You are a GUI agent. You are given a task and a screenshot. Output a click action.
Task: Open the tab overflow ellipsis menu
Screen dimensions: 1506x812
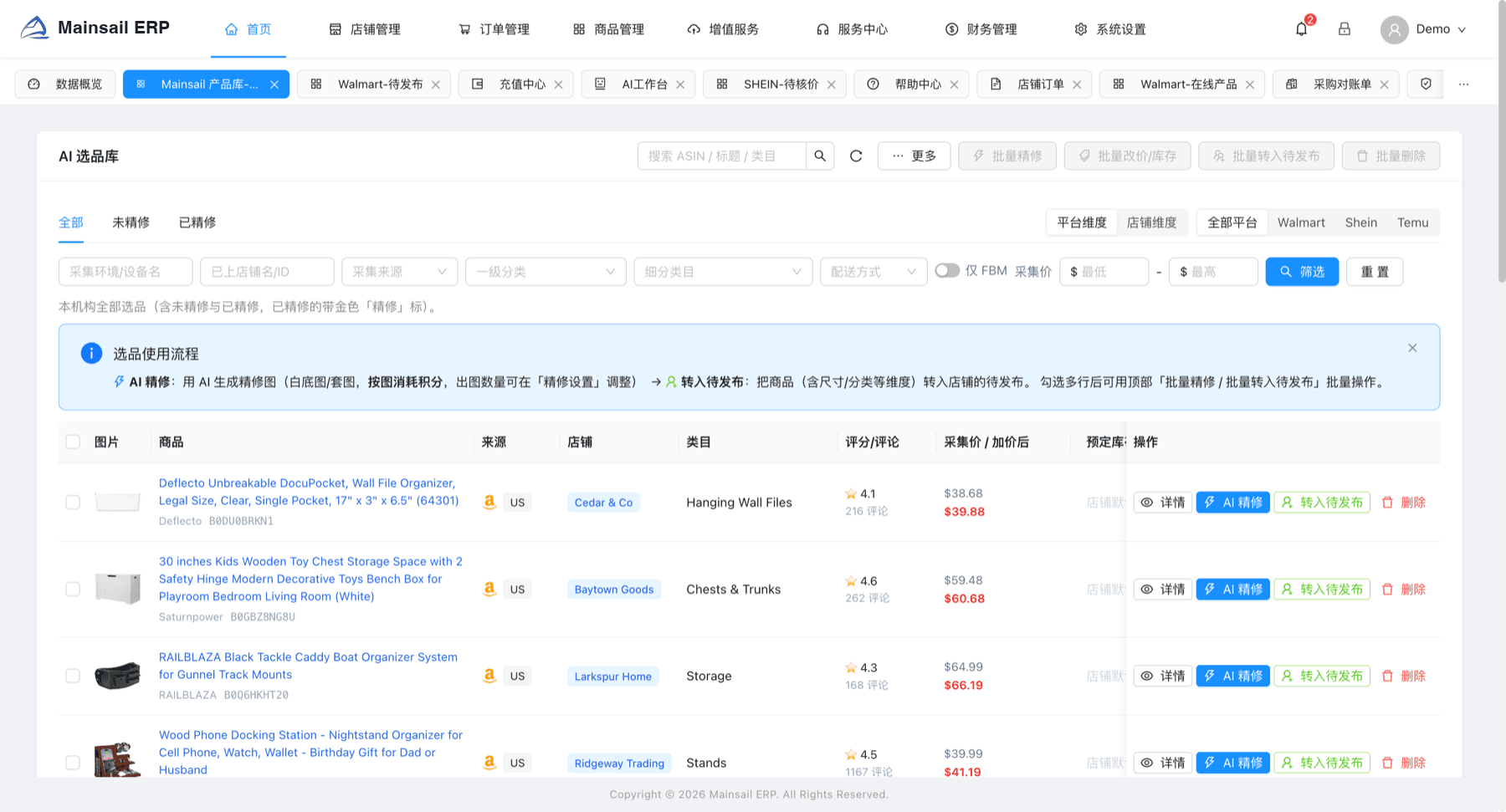[x=1463, y=84]
